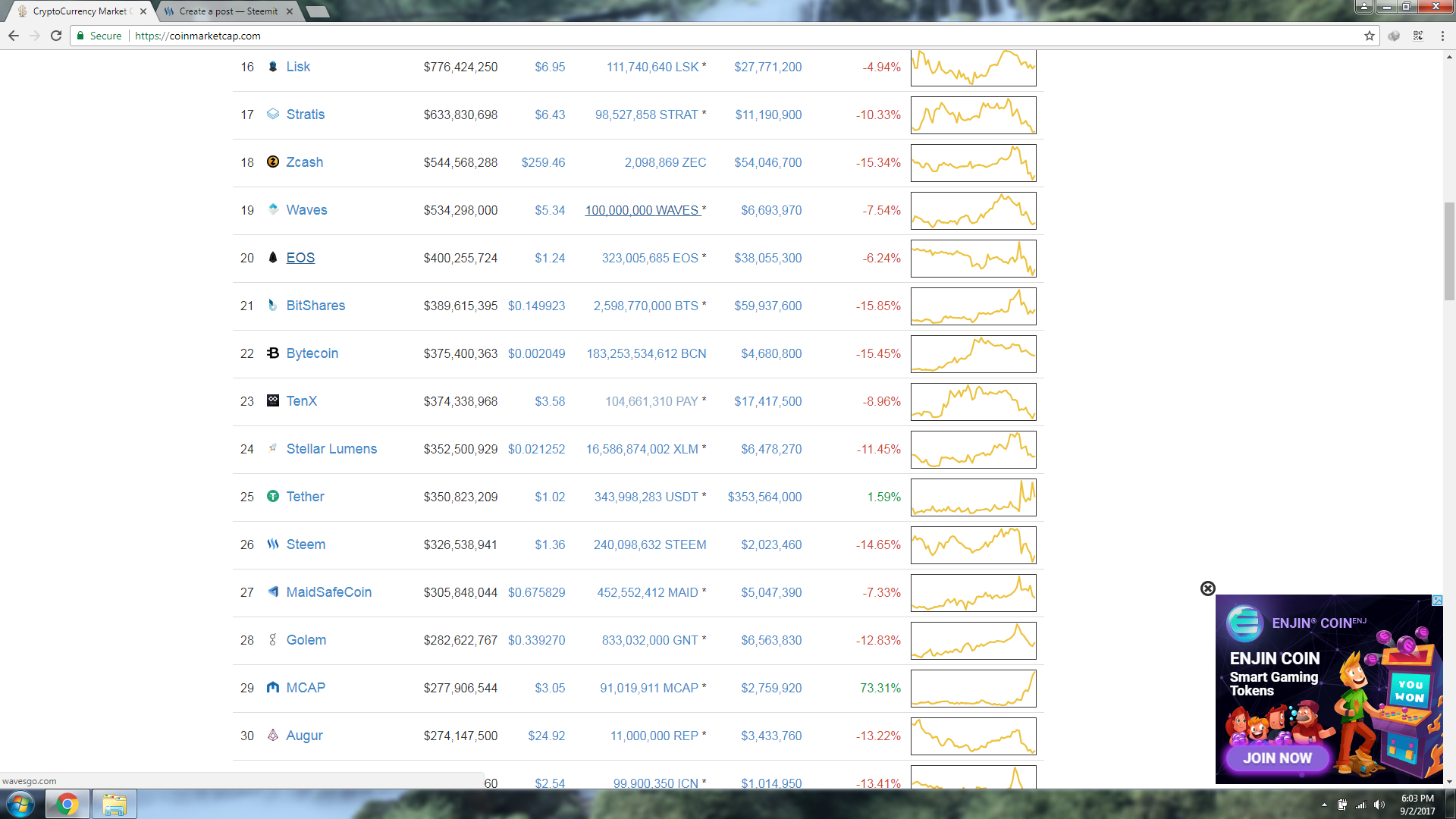Open the Windows Start menu
Screen dimensions: 1456x819
tap(20, 804)
